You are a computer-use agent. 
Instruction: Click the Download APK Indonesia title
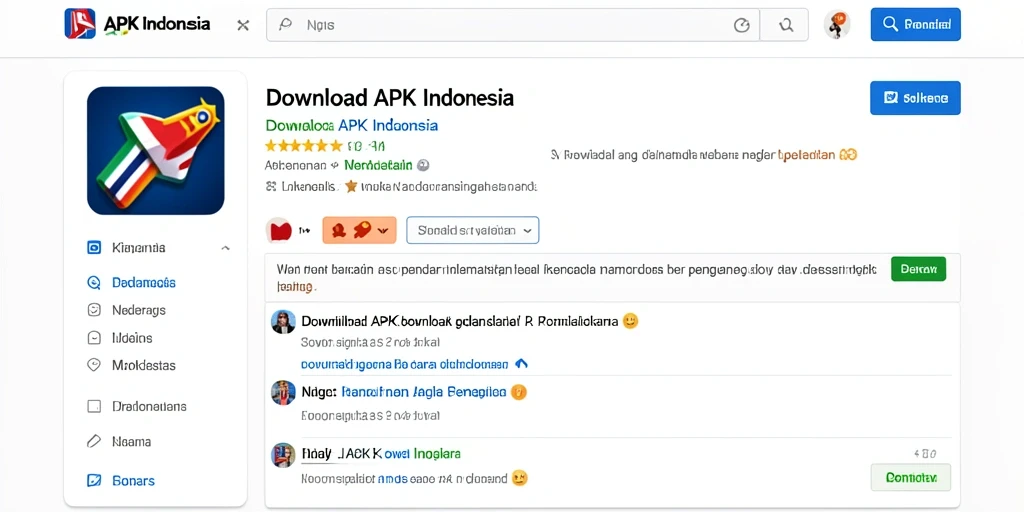tap(390, 98)
